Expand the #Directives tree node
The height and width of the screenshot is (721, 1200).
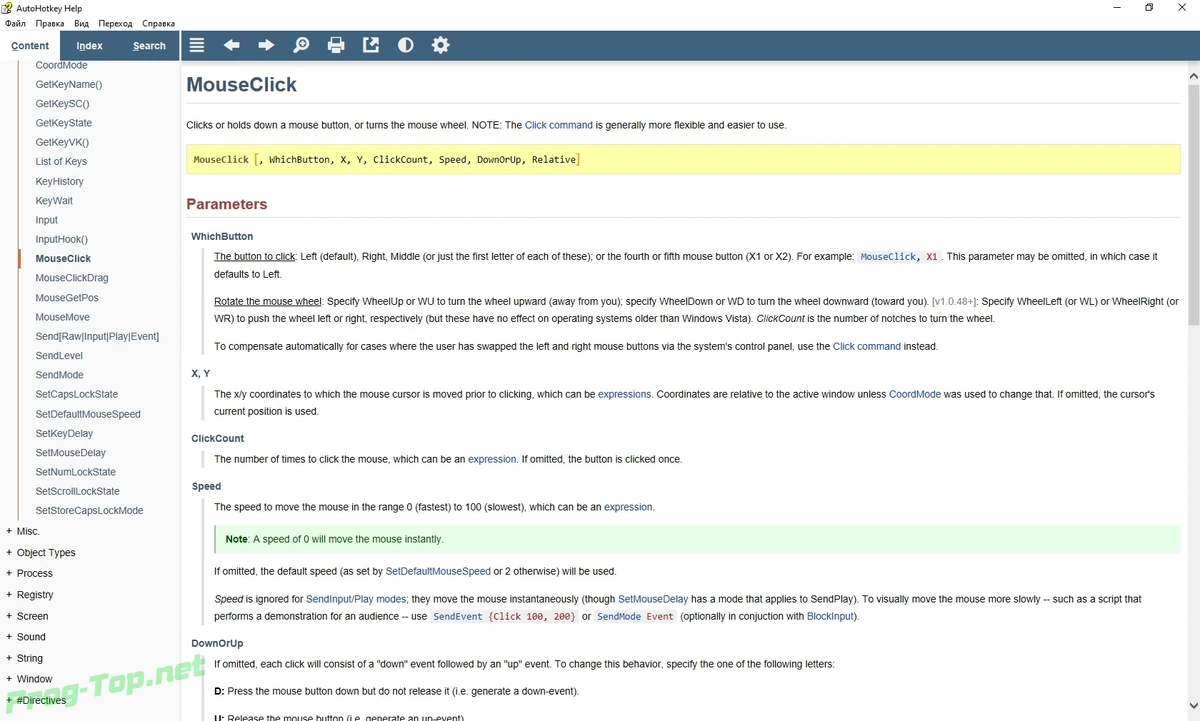(9, 700)
